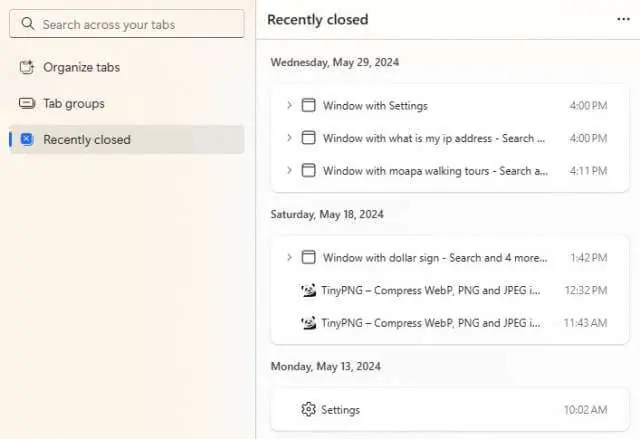Open the three-dot more options menu
640x439 pixels.
(x=623, y=19)
